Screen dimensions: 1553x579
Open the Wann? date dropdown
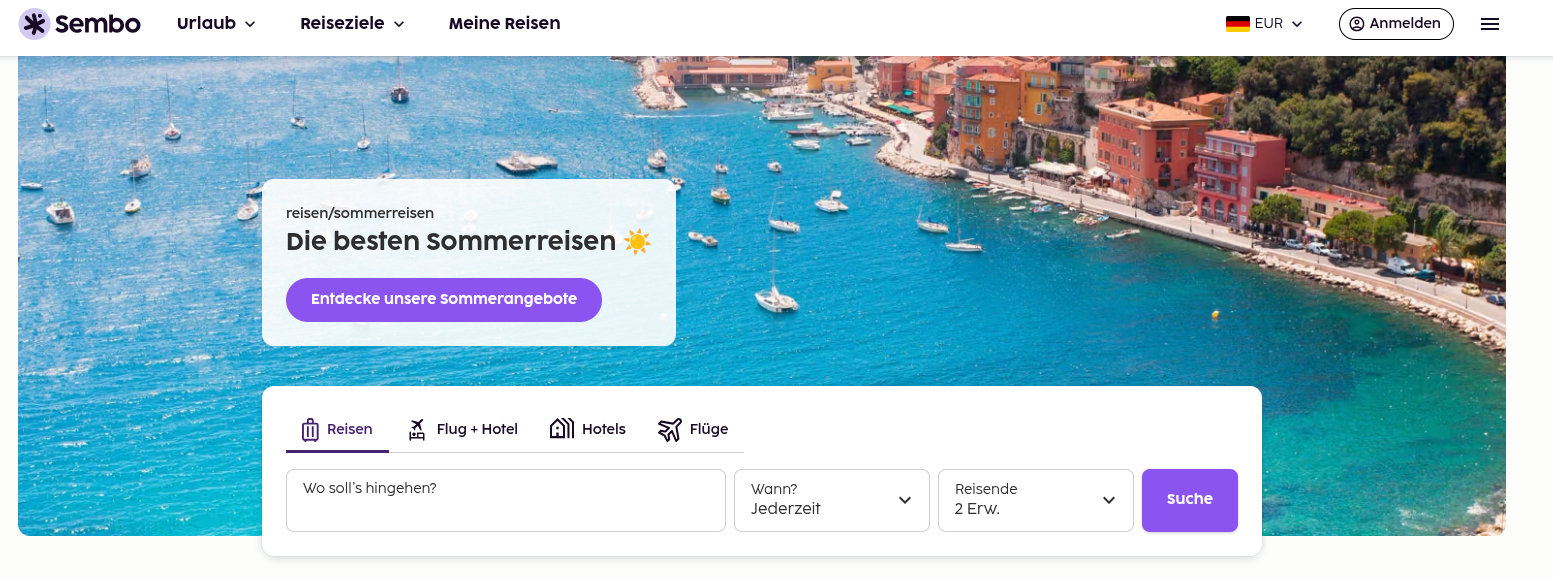[831, 500]
